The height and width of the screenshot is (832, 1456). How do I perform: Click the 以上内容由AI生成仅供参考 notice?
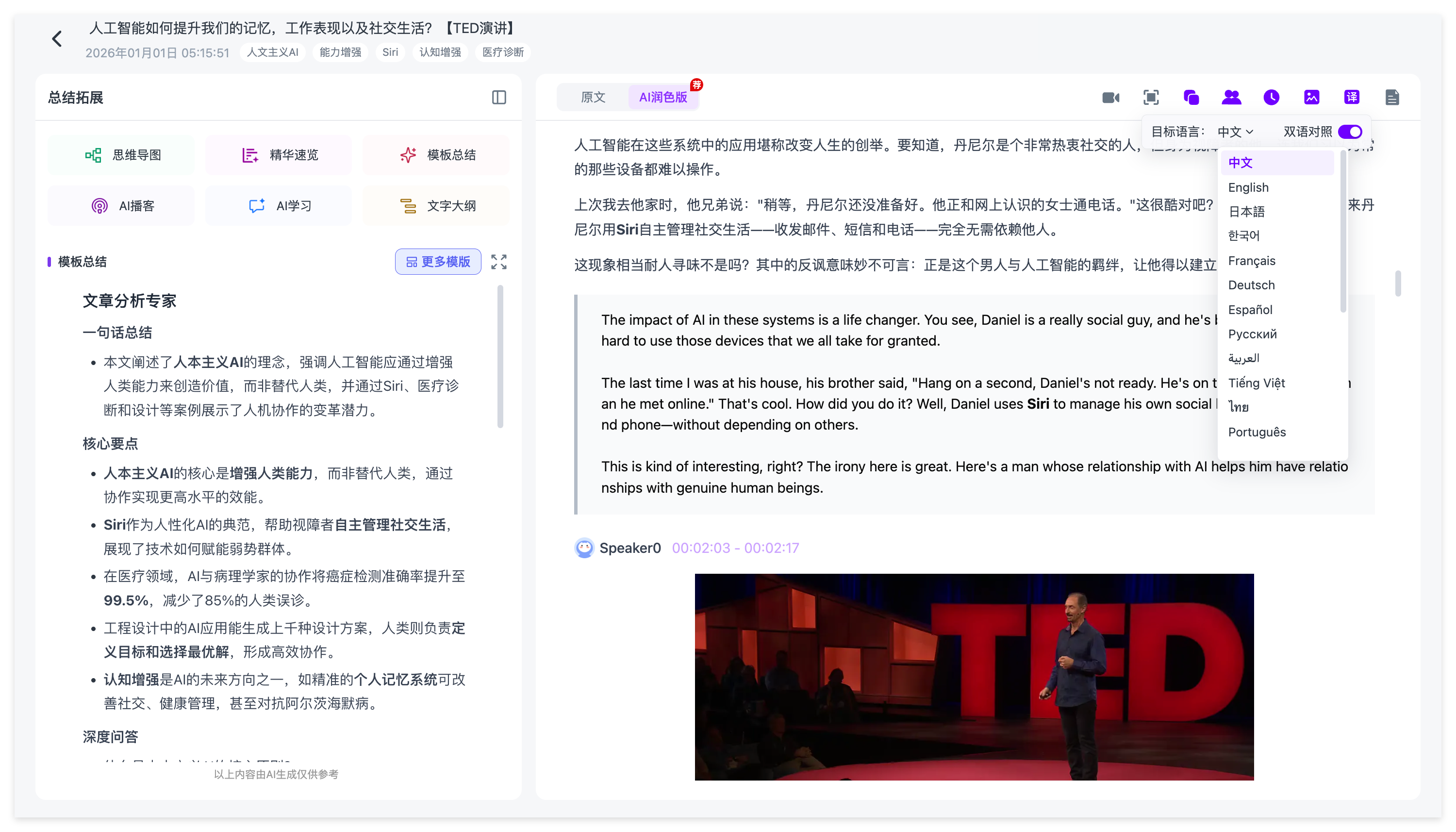[276, 774]
